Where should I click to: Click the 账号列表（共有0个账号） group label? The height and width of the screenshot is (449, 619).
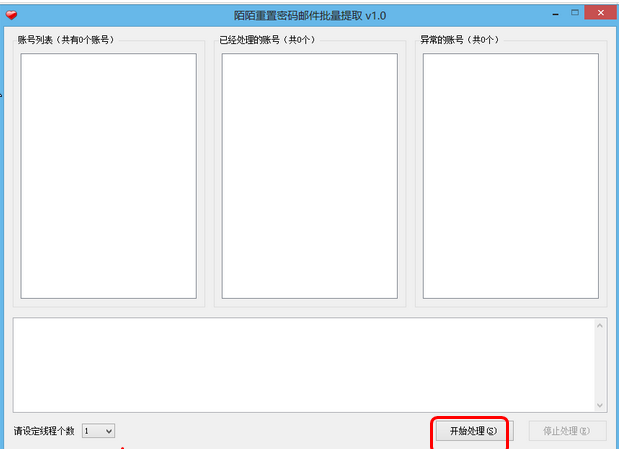click(66, 40)
